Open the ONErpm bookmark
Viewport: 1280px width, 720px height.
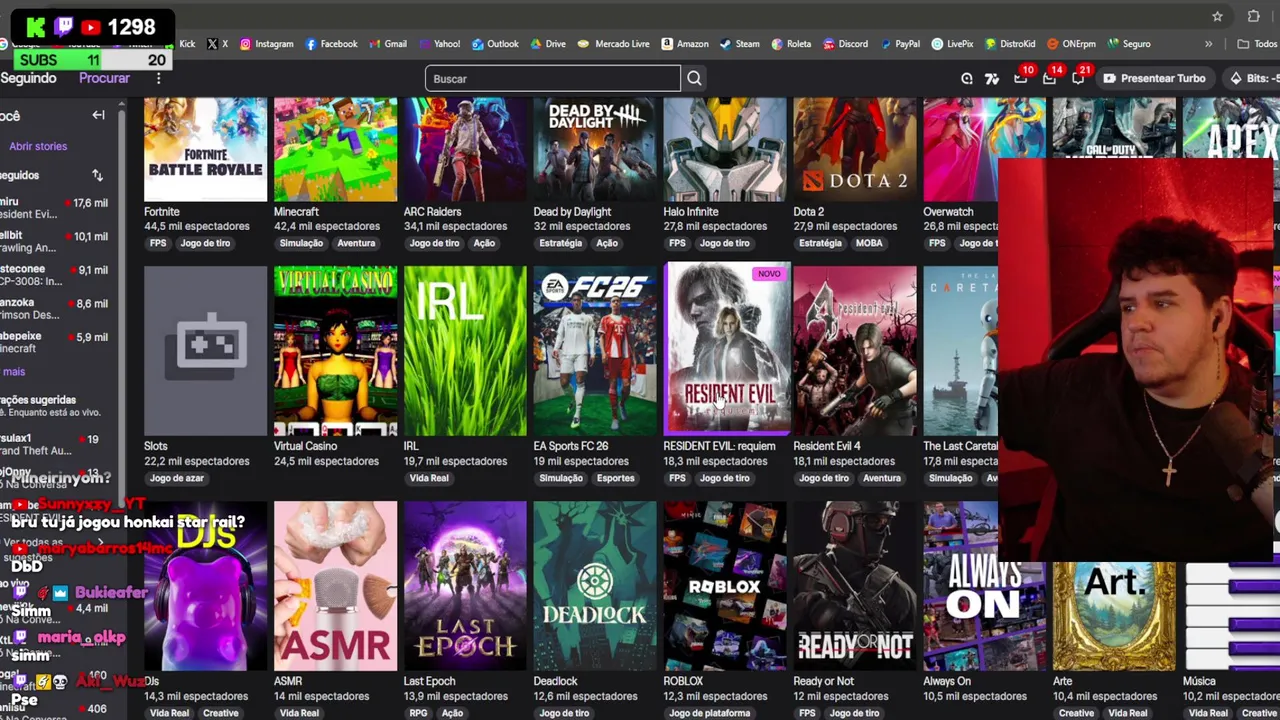pyautogui.click(x=1071, y=44)
